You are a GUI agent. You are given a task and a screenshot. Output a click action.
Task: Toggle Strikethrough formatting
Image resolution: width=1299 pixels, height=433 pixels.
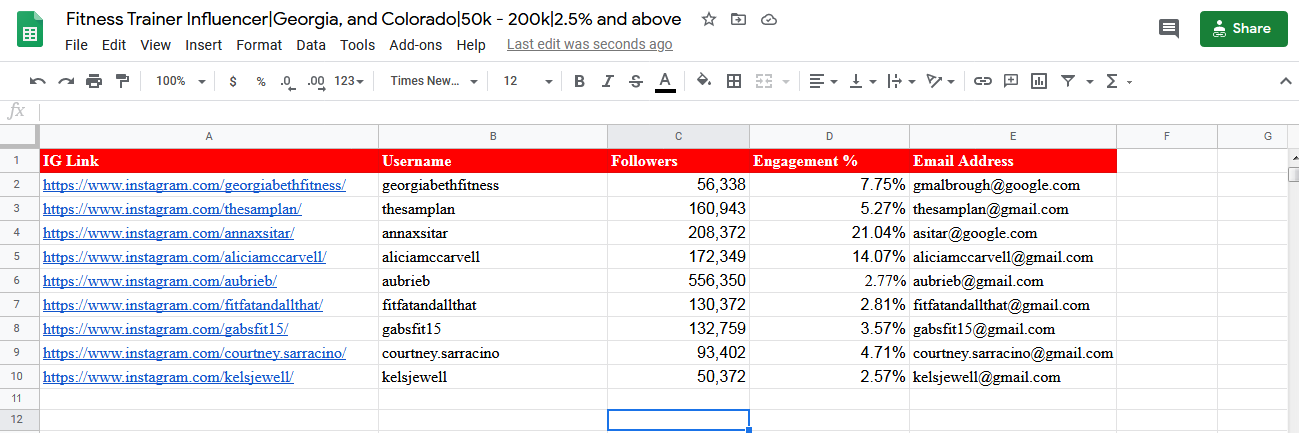point(636,81)
